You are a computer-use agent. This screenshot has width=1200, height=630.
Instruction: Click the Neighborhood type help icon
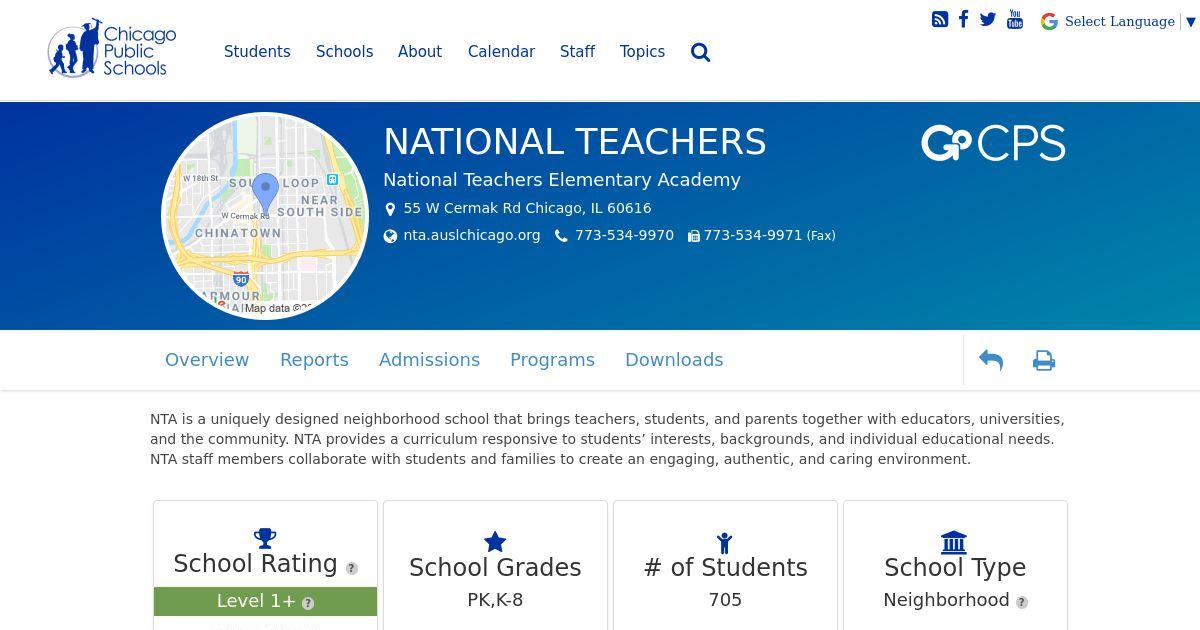[x=1022, y=602]
